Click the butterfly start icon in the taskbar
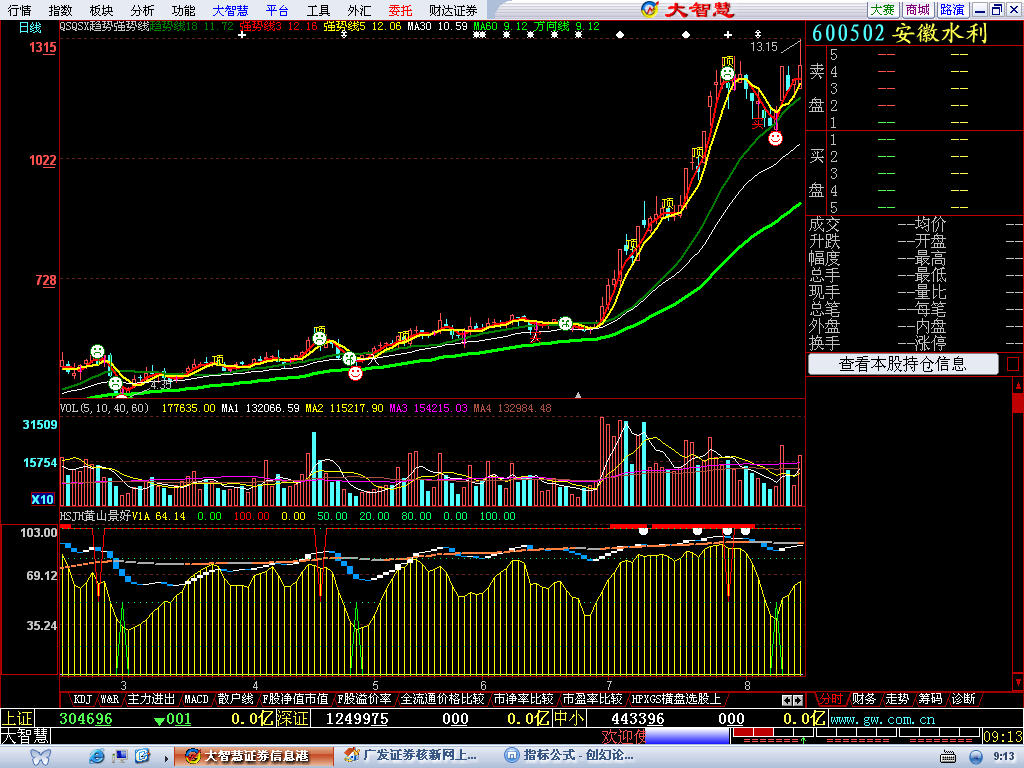 [x=40, y=756]
